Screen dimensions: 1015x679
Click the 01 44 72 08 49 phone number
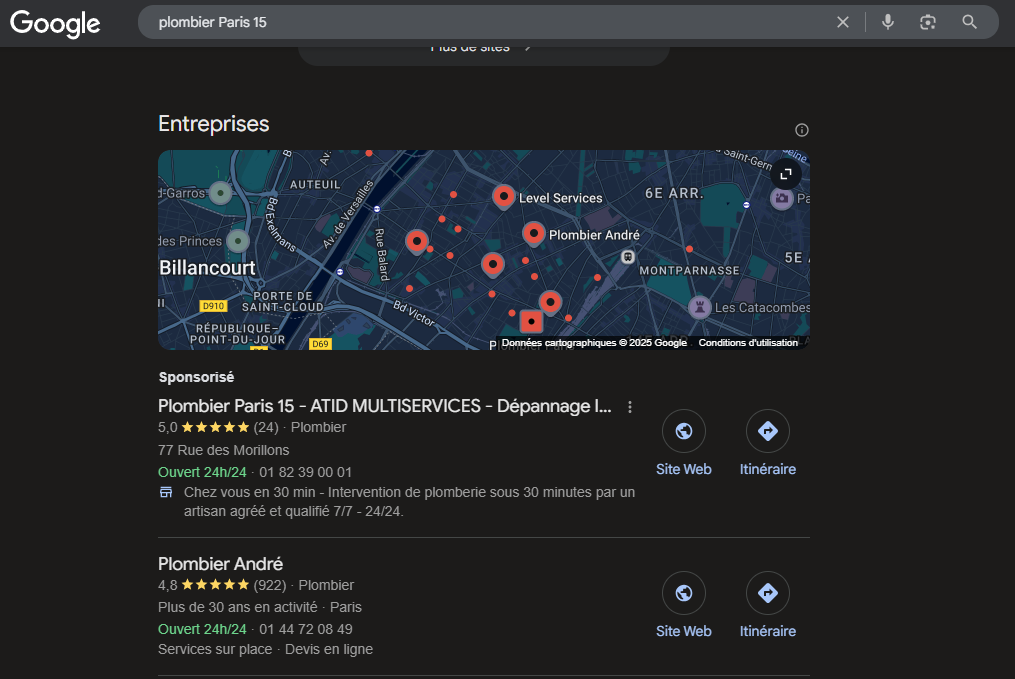[306, 629]
